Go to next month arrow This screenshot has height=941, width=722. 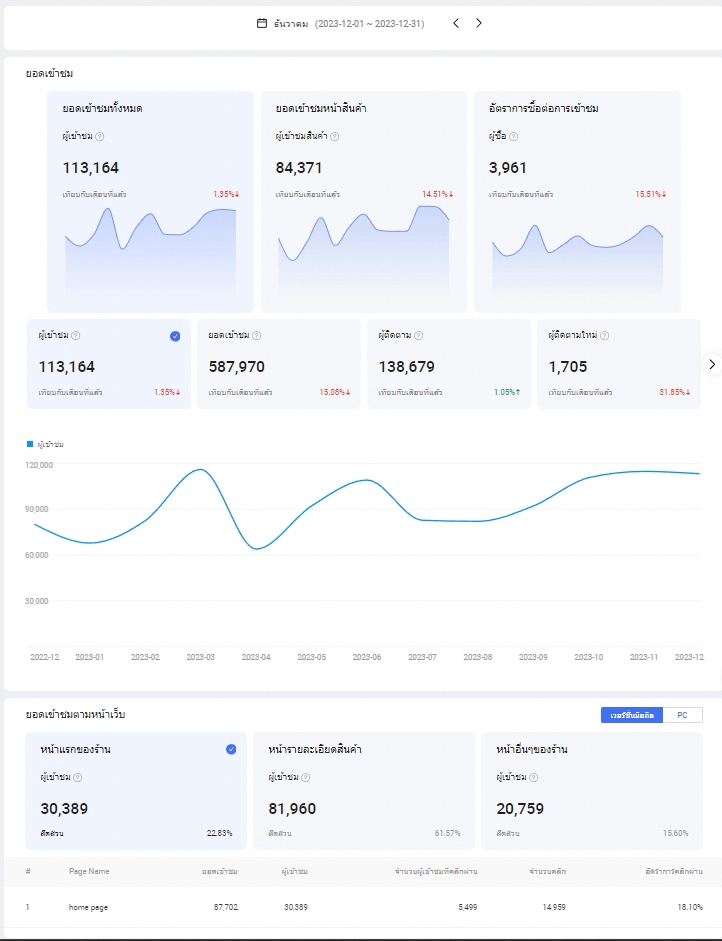(478, 23)
